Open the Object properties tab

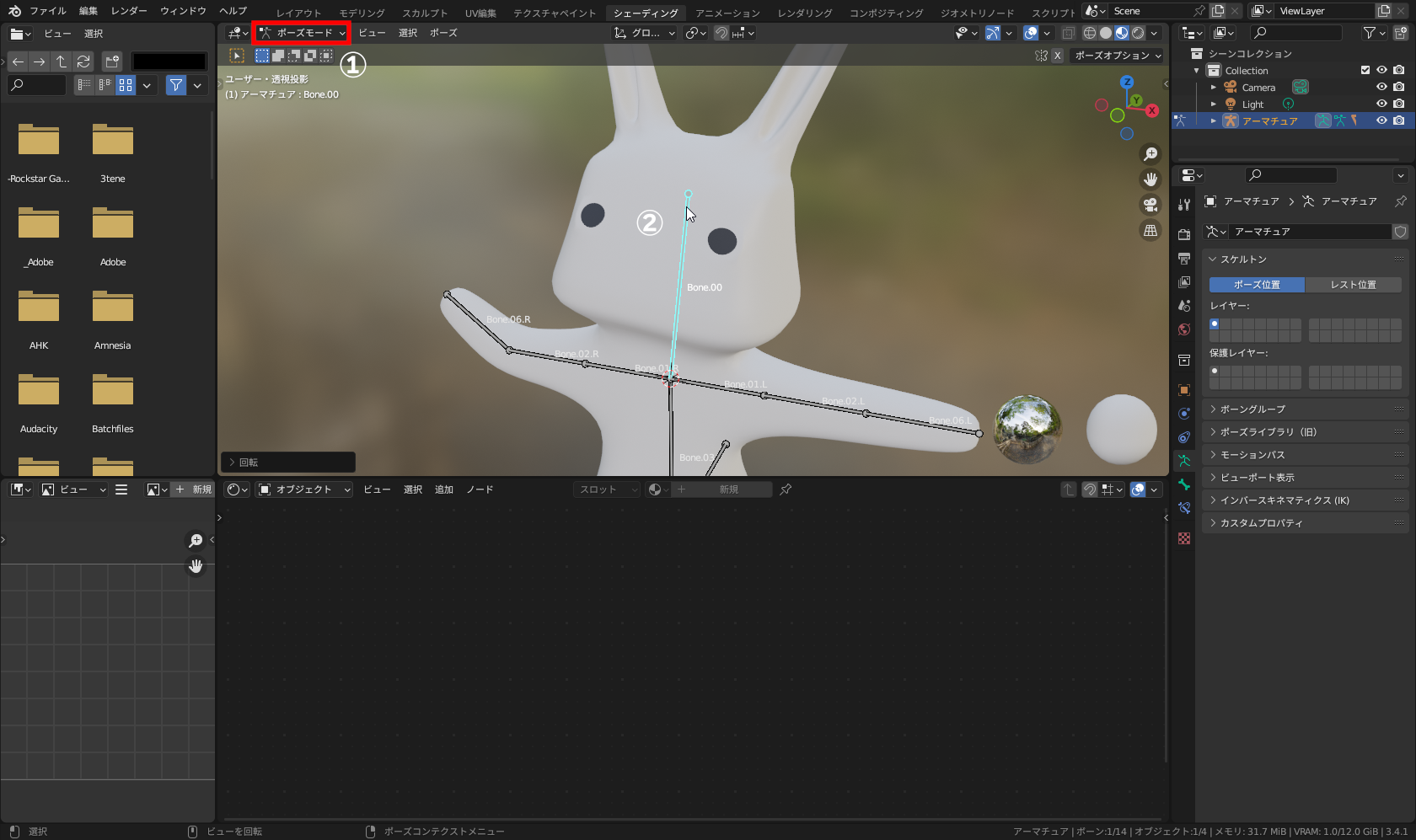coord(1184,390)
